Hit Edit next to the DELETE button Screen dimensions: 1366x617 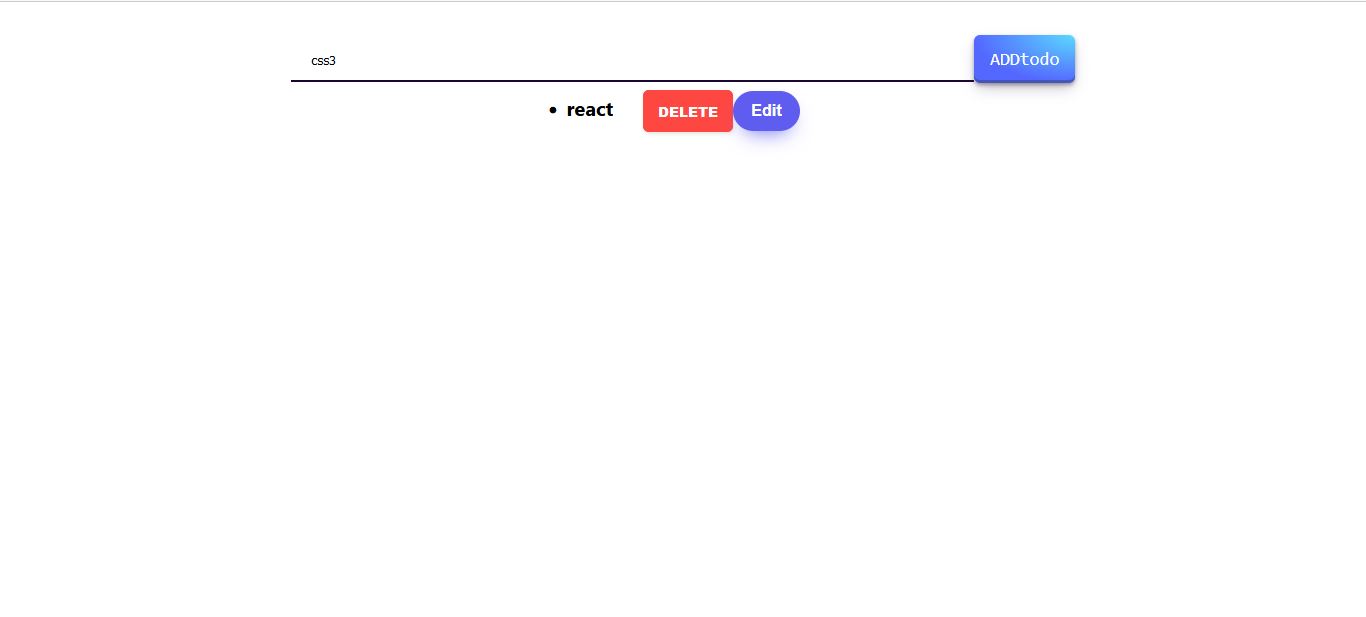point(766,111)
